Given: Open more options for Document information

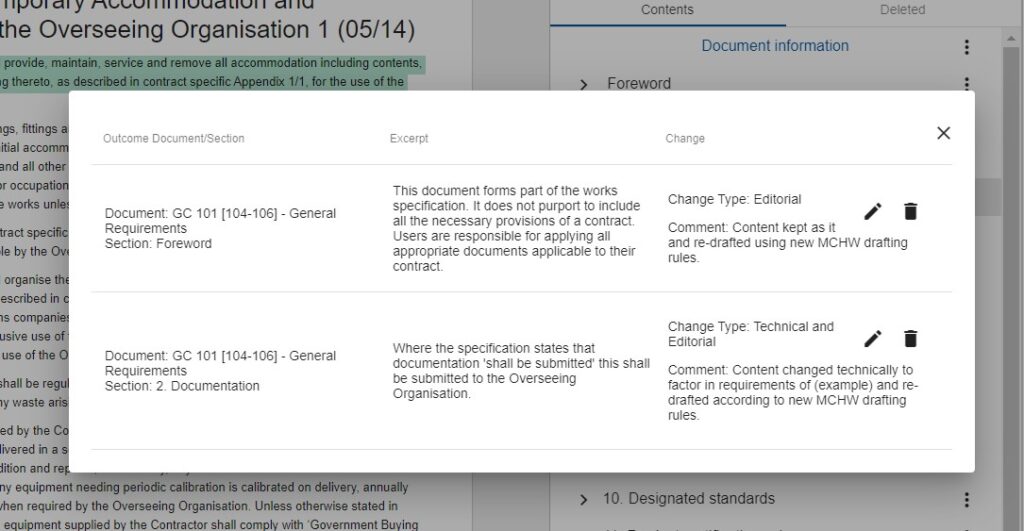Looking at the screenshot, I should point(966,47).
